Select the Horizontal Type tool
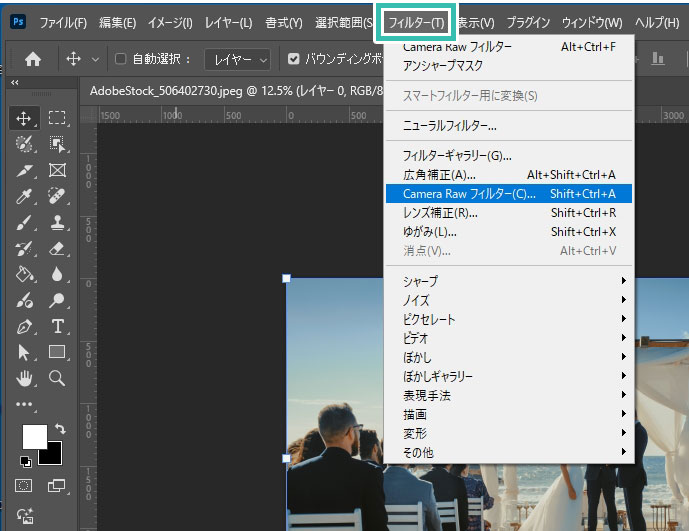 point(57,326)
